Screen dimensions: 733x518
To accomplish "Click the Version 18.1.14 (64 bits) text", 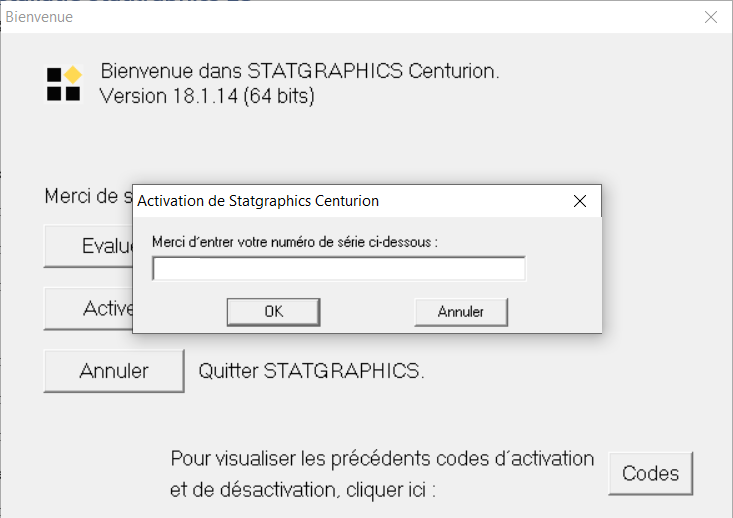I will tap(207, 96).
